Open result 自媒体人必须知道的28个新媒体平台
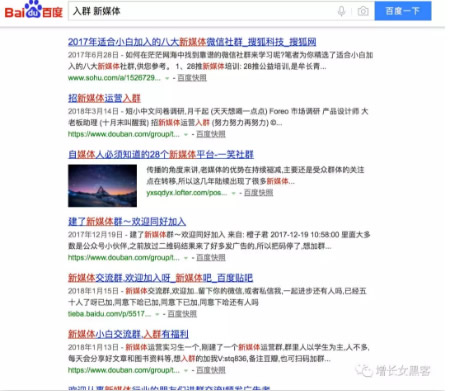 tap(161, 155)
